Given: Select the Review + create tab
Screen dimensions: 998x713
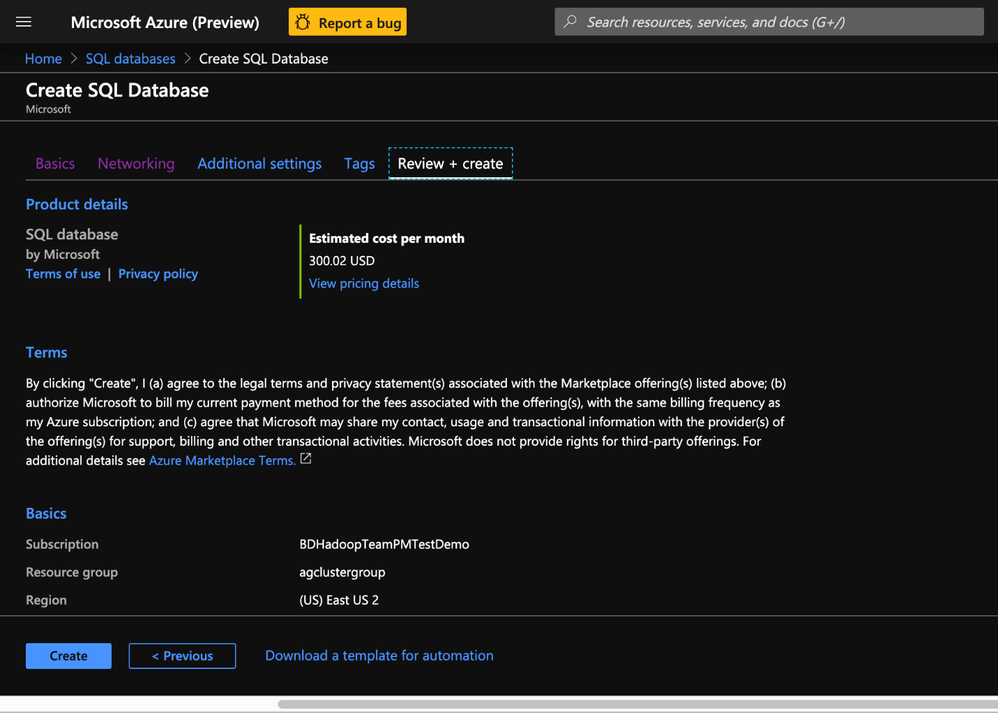Looking at the screenshot, I should [x=451, y=164].
